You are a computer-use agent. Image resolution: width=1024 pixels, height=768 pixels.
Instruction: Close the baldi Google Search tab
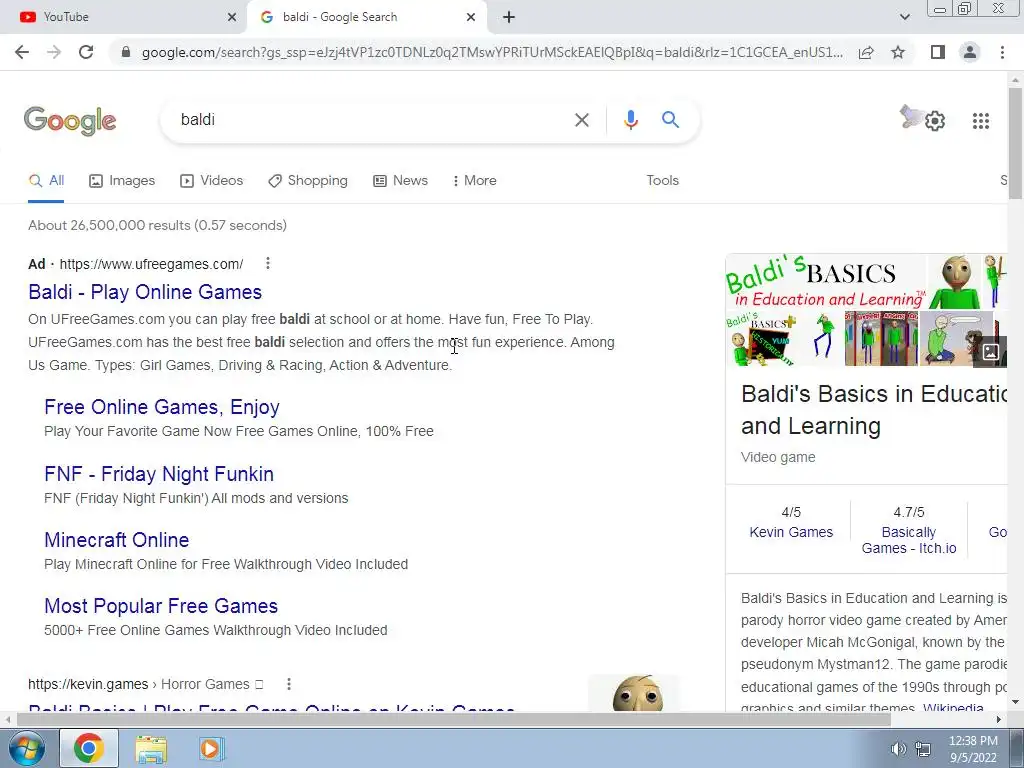[471, 17]
